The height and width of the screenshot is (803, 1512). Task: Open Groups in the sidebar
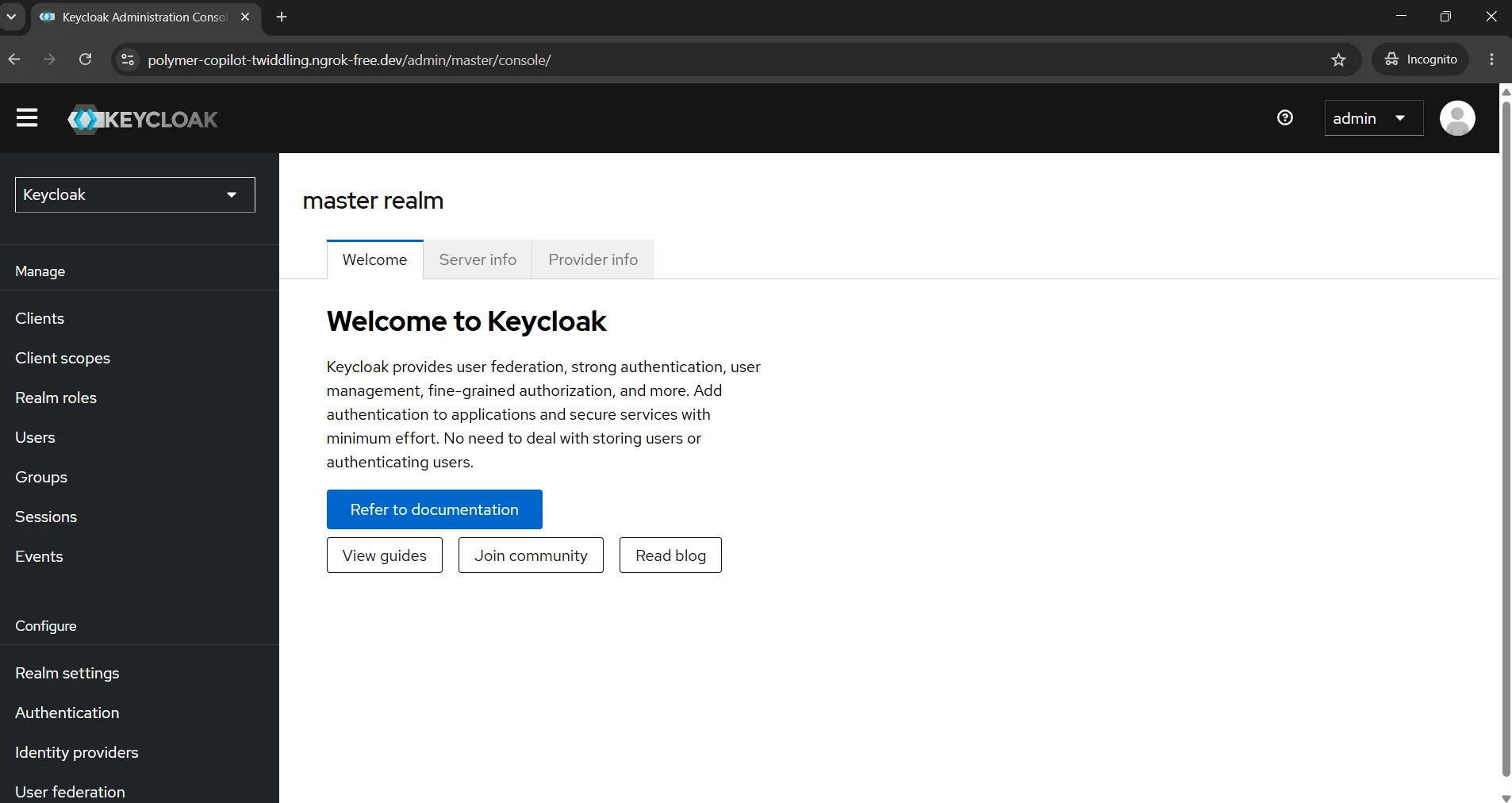[x=41, y=477]
